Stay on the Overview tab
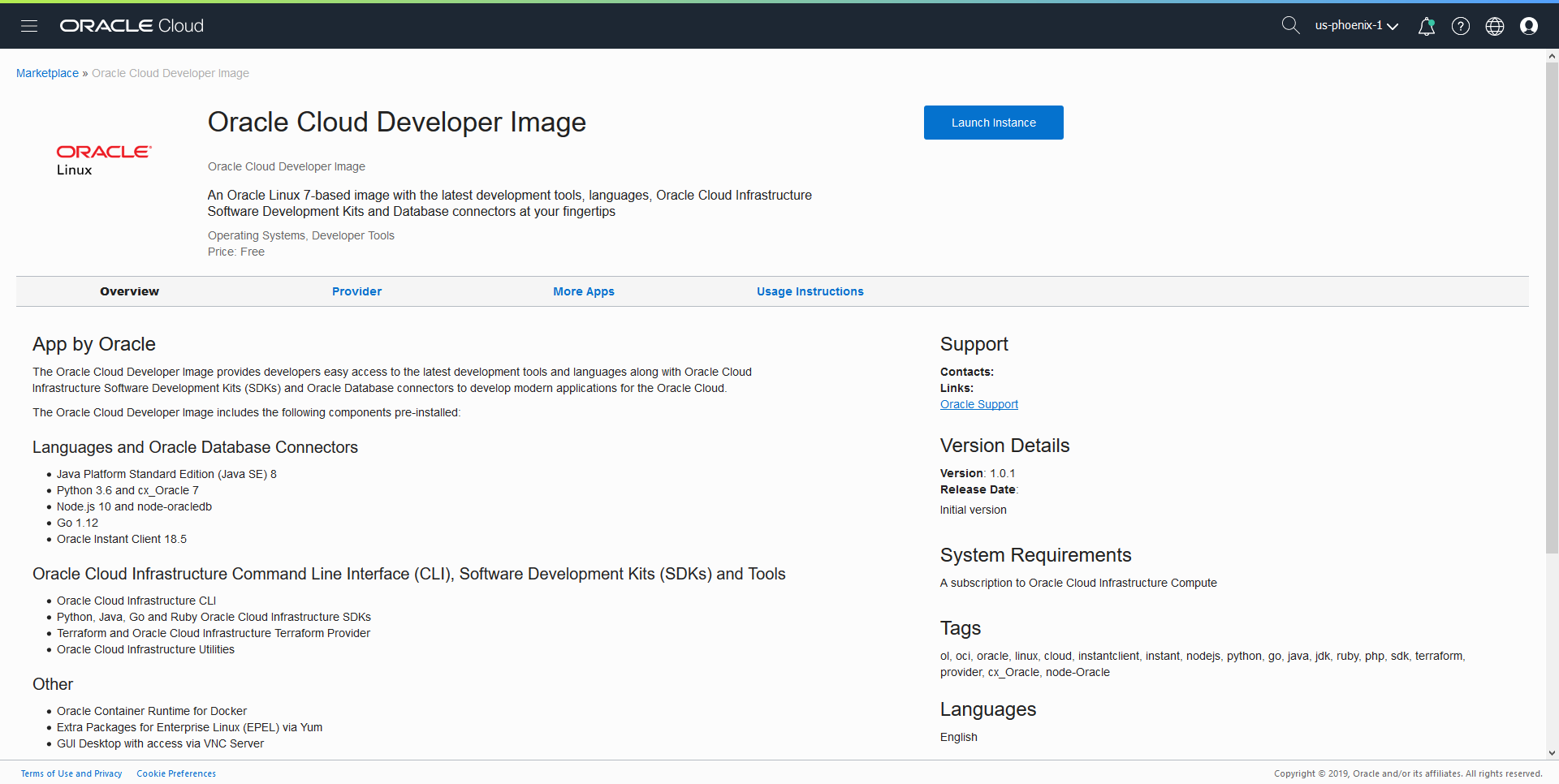This screenshot has width=1559, height=784. 129,291
